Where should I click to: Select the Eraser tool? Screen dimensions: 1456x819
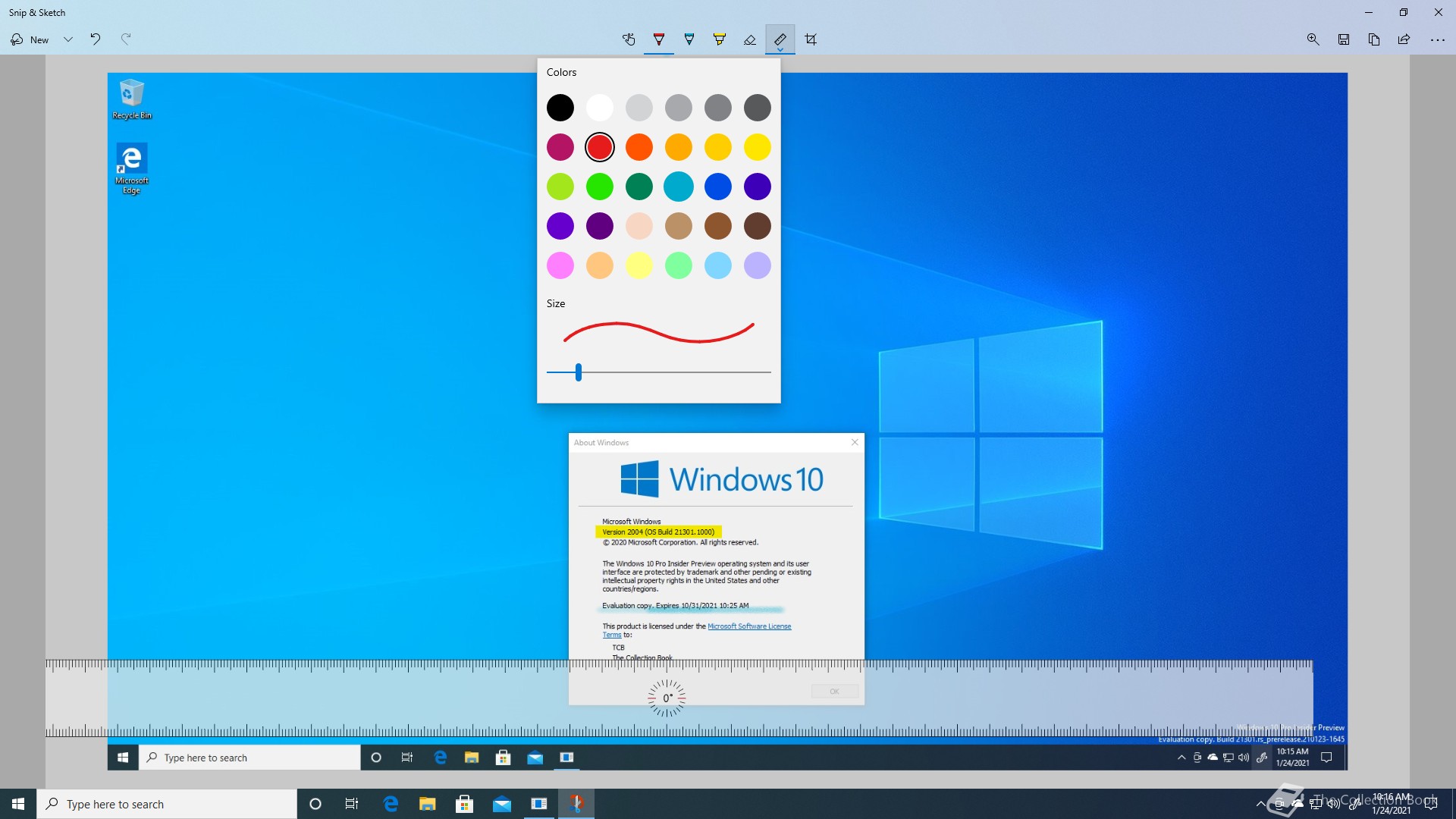tap(750, 39)
